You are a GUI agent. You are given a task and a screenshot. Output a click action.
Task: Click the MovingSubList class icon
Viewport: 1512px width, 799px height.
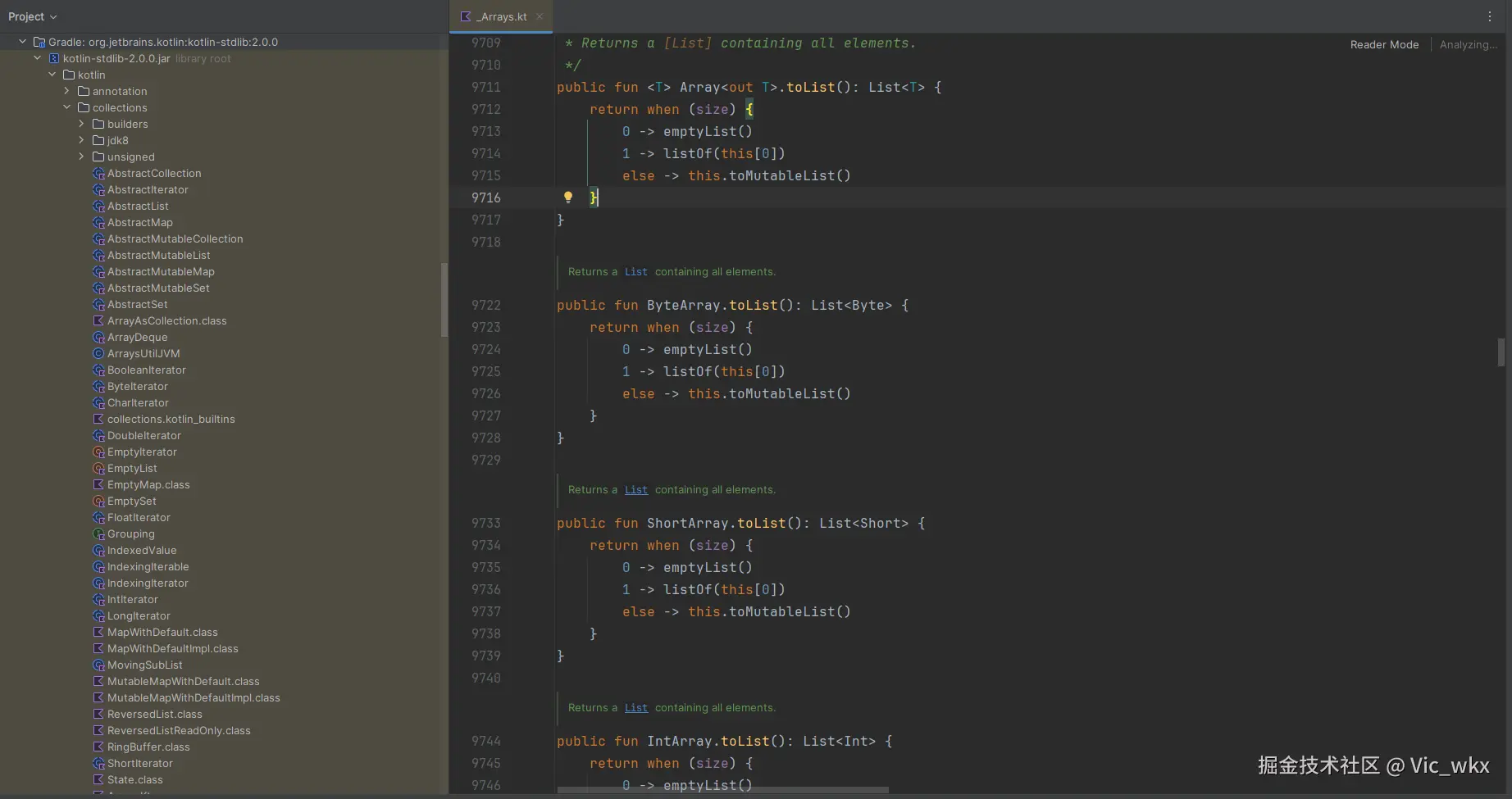tap(98, 665)
